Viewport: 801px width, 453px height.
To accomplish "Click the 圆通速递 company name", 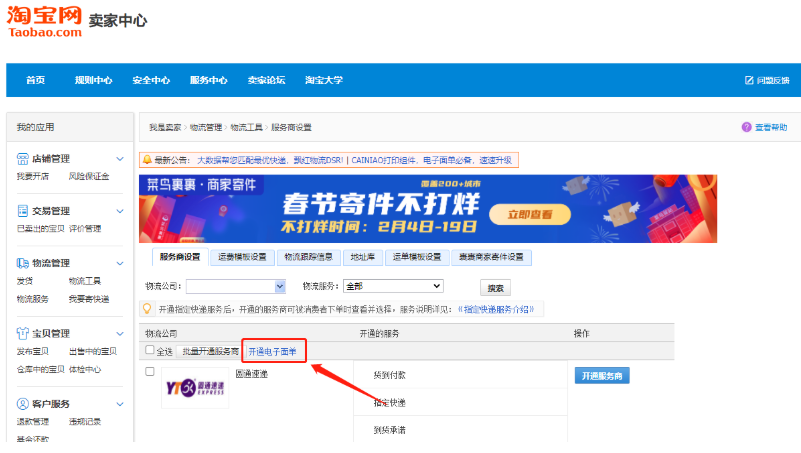I will (x=251, y=374).
